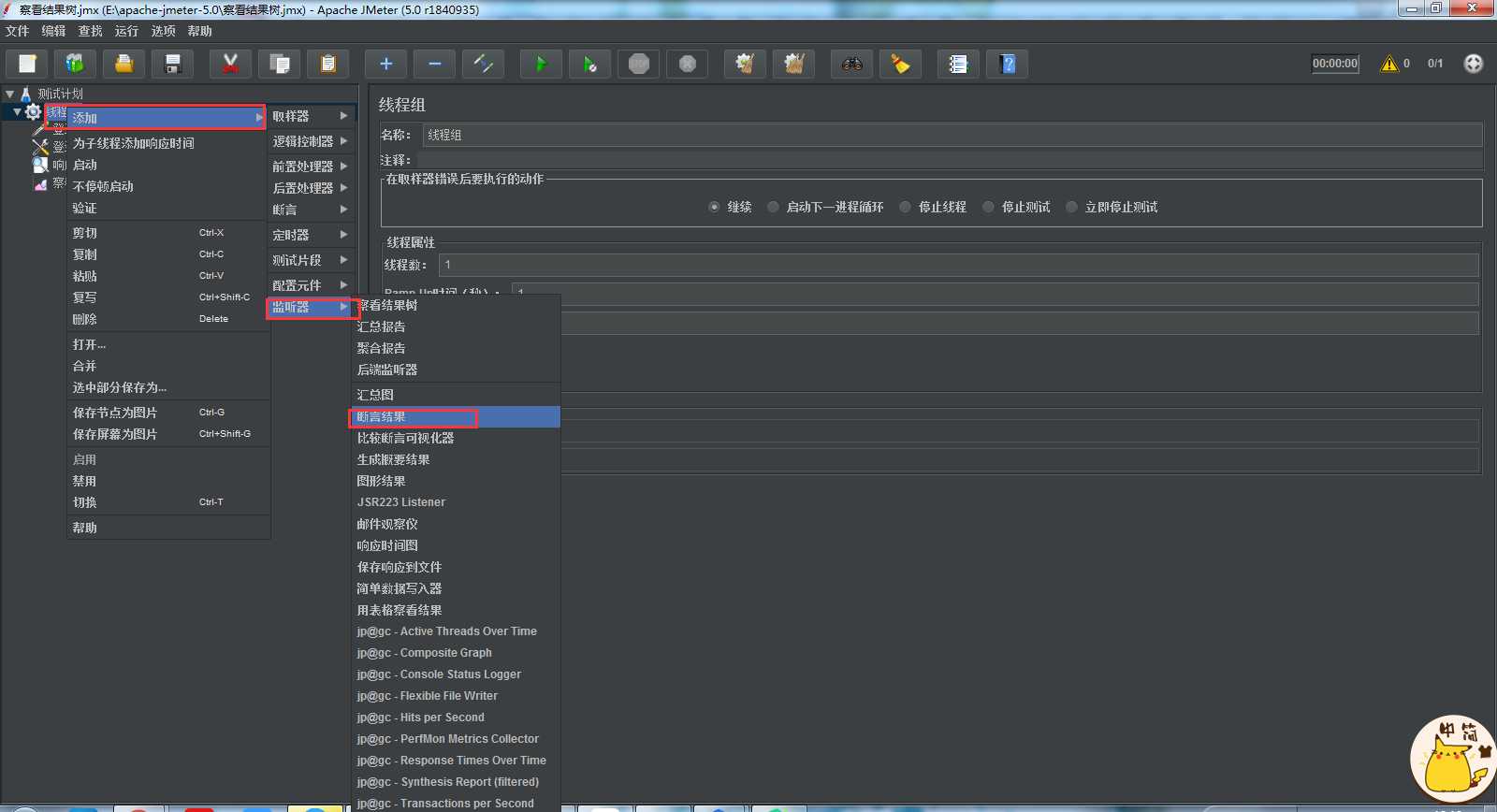
Task: Choose jp@gc - Composite Graph
Action: 457,653
